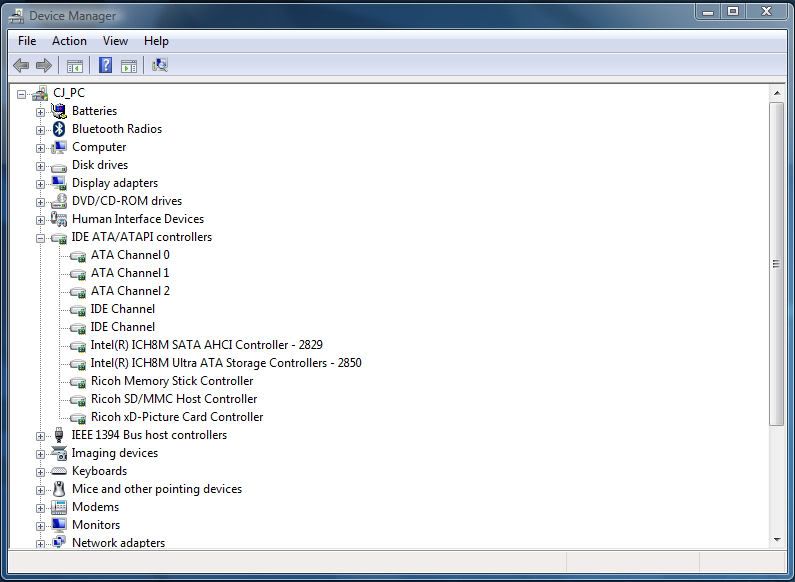Click the Back arrow toolbar icon
Viewport: 795px width, 582px height.
coord(21,65)
